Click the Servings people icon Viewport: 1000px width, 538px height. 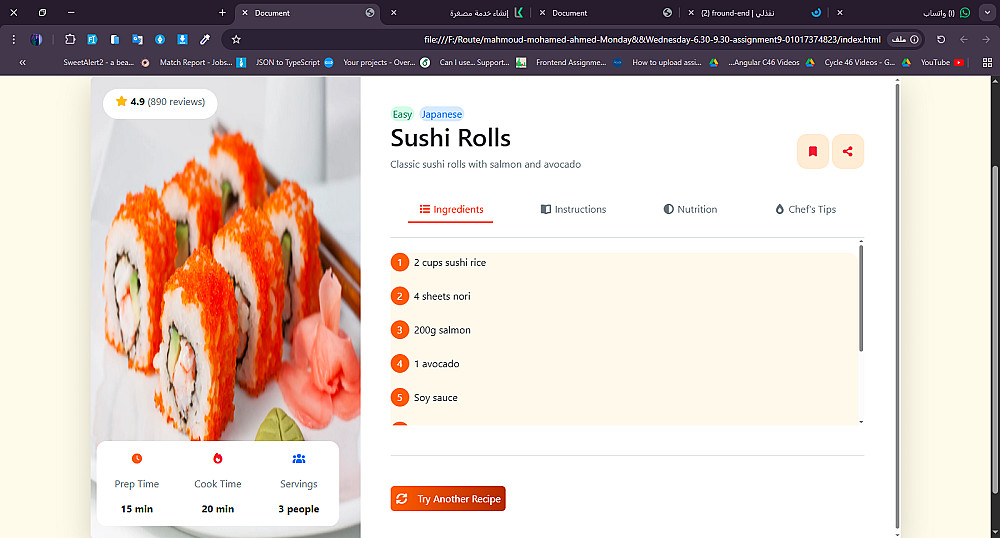click(298, 458)
